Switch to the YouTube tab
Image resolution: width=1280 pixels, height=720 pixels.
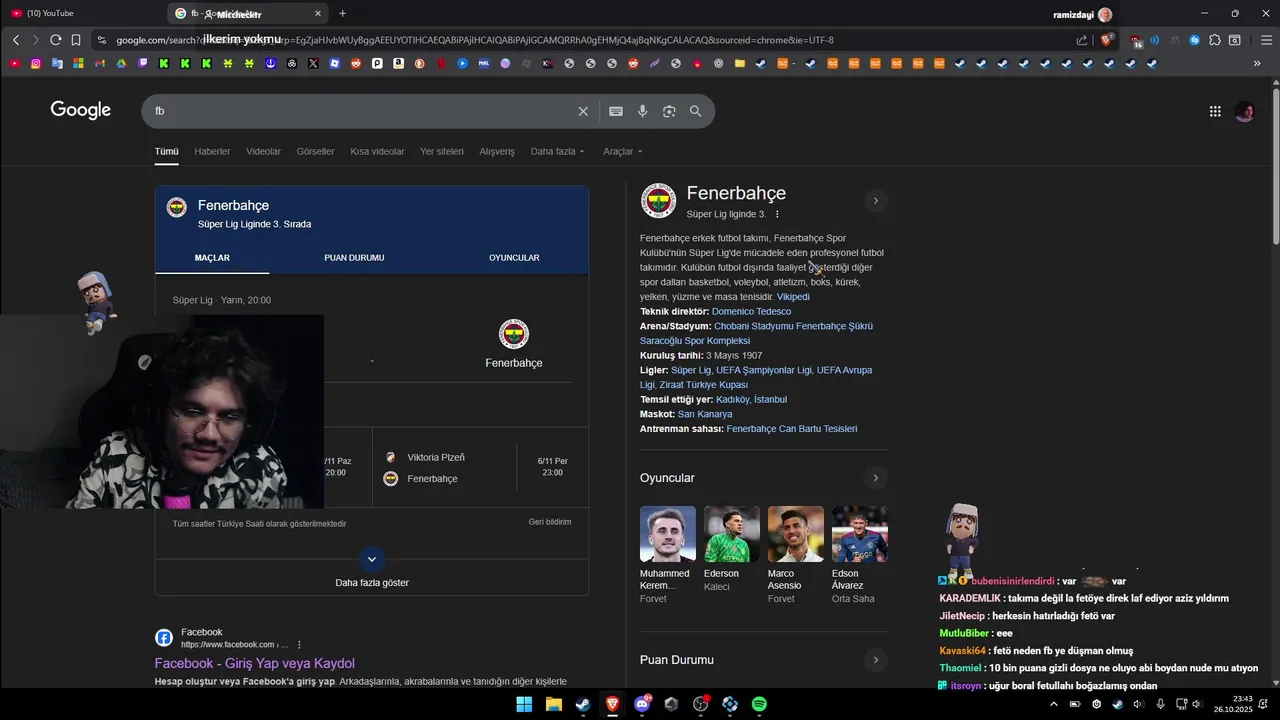[x=80, y=13]
